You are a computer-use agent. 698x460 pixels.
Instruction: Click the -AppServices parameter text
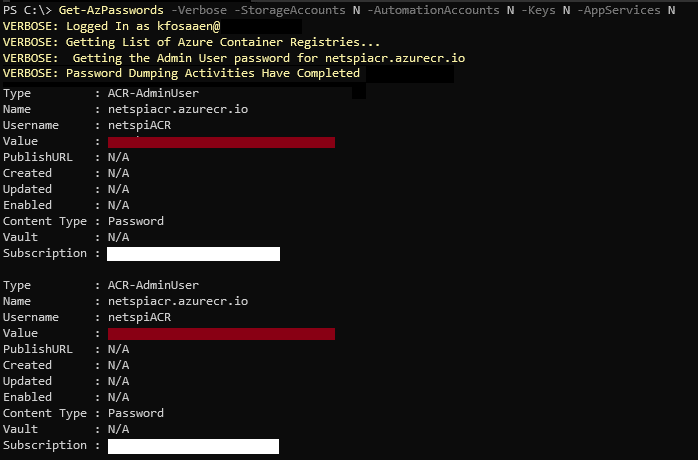pos(618,10)
